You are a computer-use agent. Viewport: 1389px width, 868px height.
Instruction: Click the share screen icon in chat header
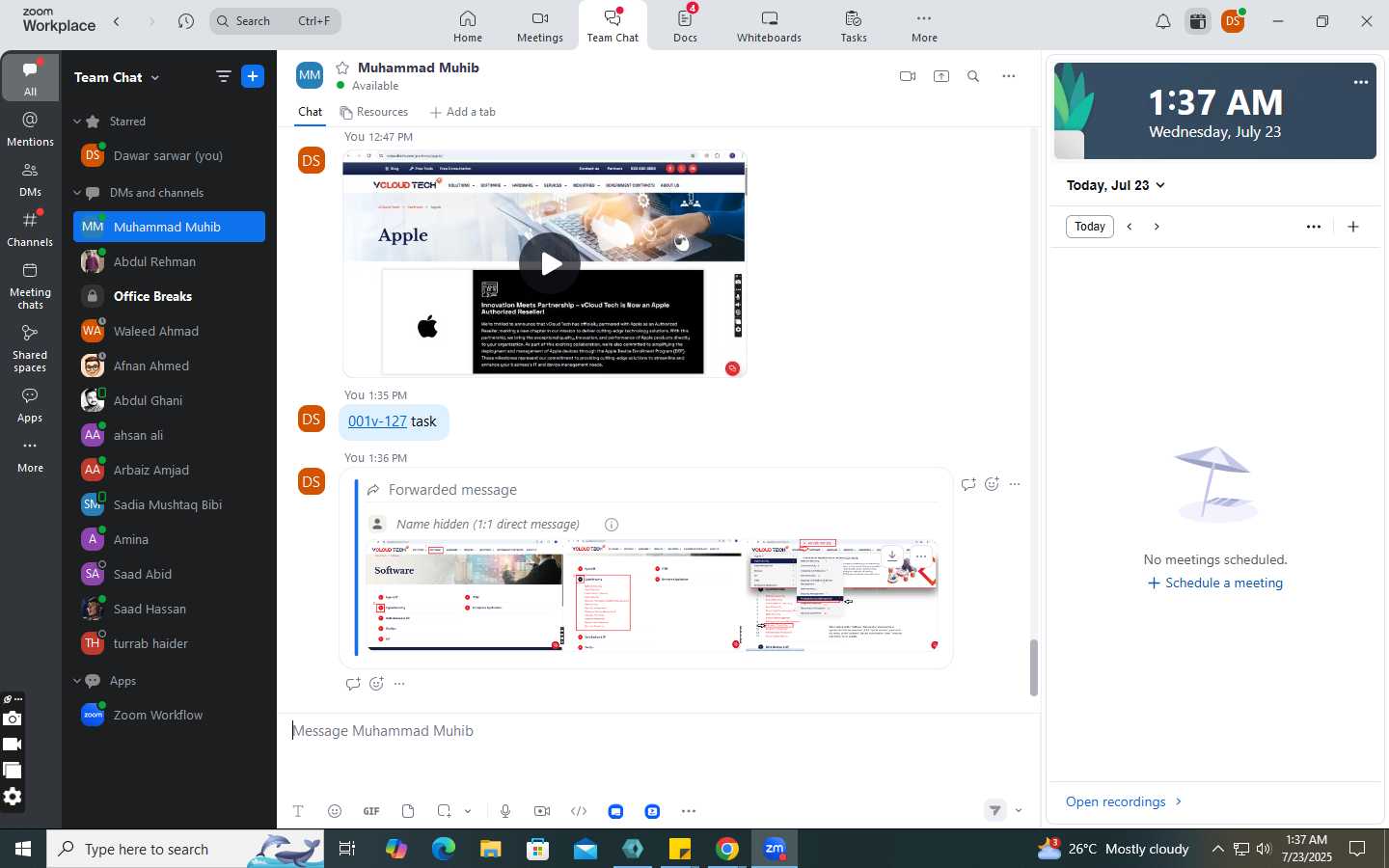pos(941,76)
